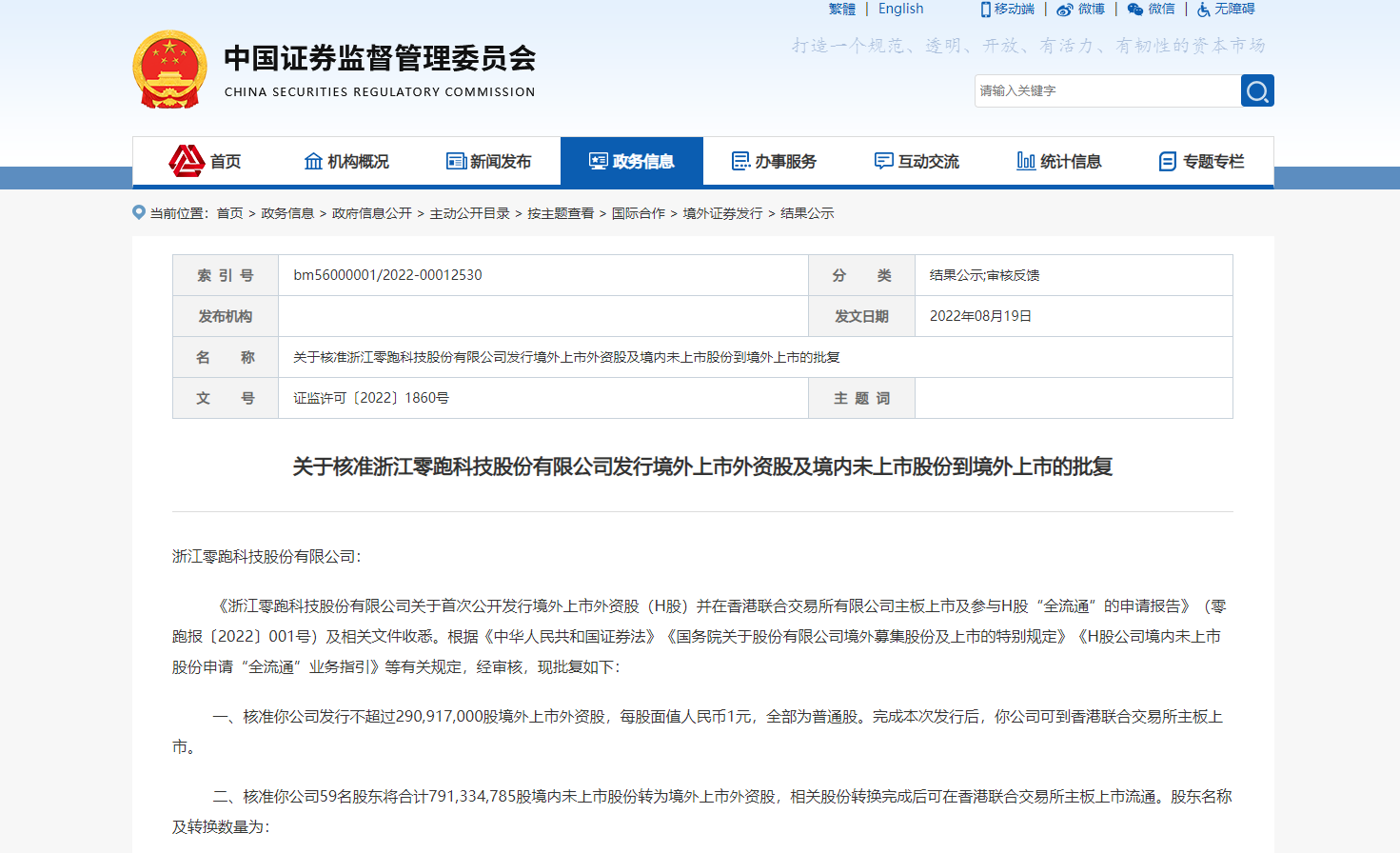Click 国际合作 in the breadcrumb
The width and height of the screenshot is (1400, 853).
pyautogui.click(x=638, y=213)
